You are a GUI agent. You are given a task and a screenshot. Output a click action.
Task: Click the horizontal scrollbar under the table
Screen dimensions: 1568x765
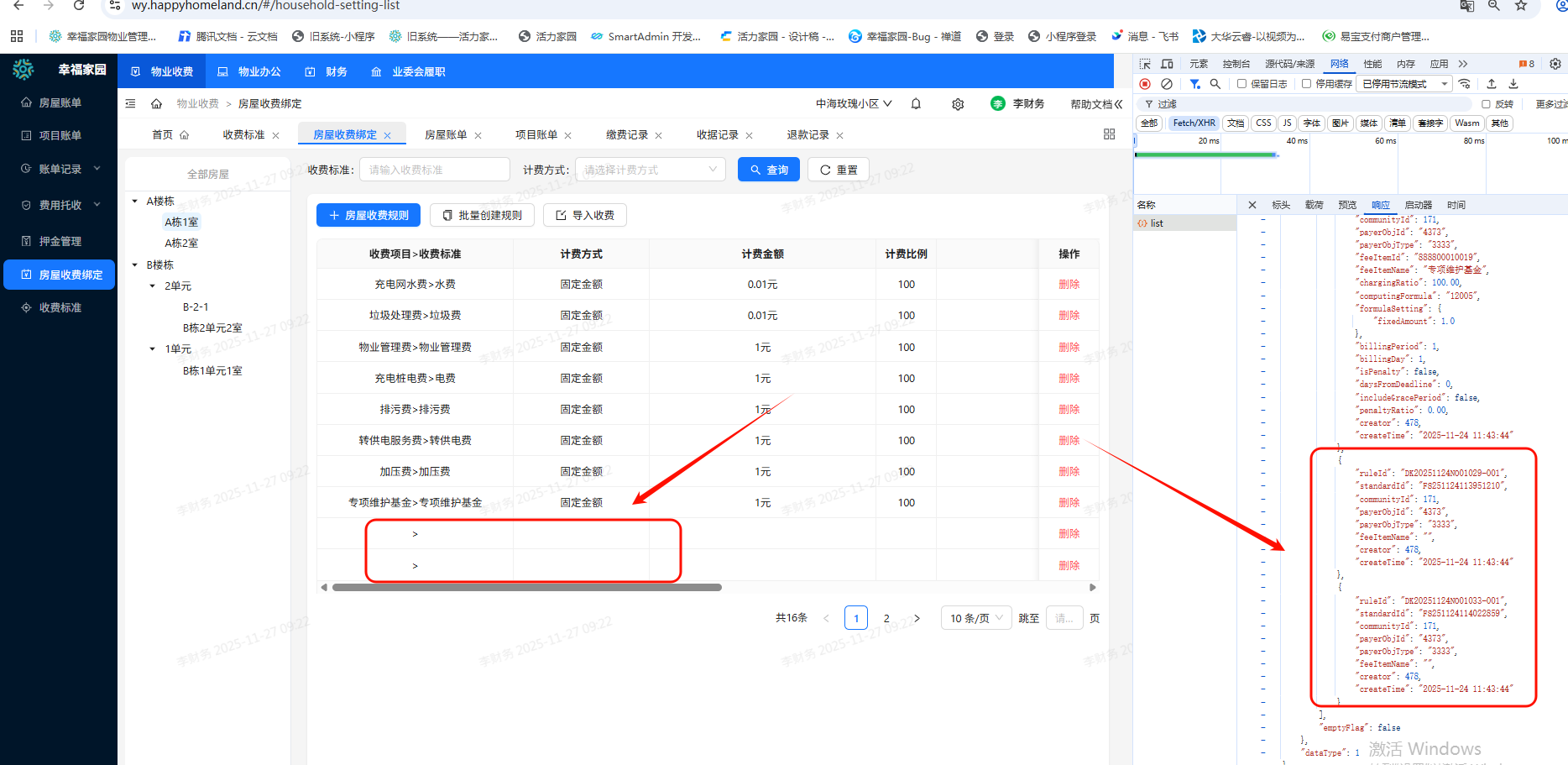click(x=526, y=588)
